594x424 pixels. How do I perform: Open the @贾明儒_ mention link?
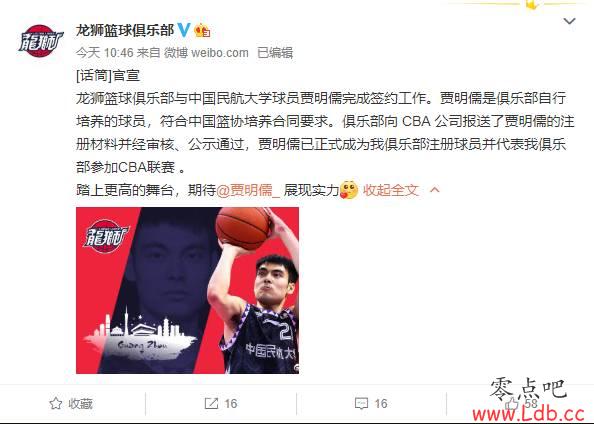pyautogui.click(x=248, y=190)
